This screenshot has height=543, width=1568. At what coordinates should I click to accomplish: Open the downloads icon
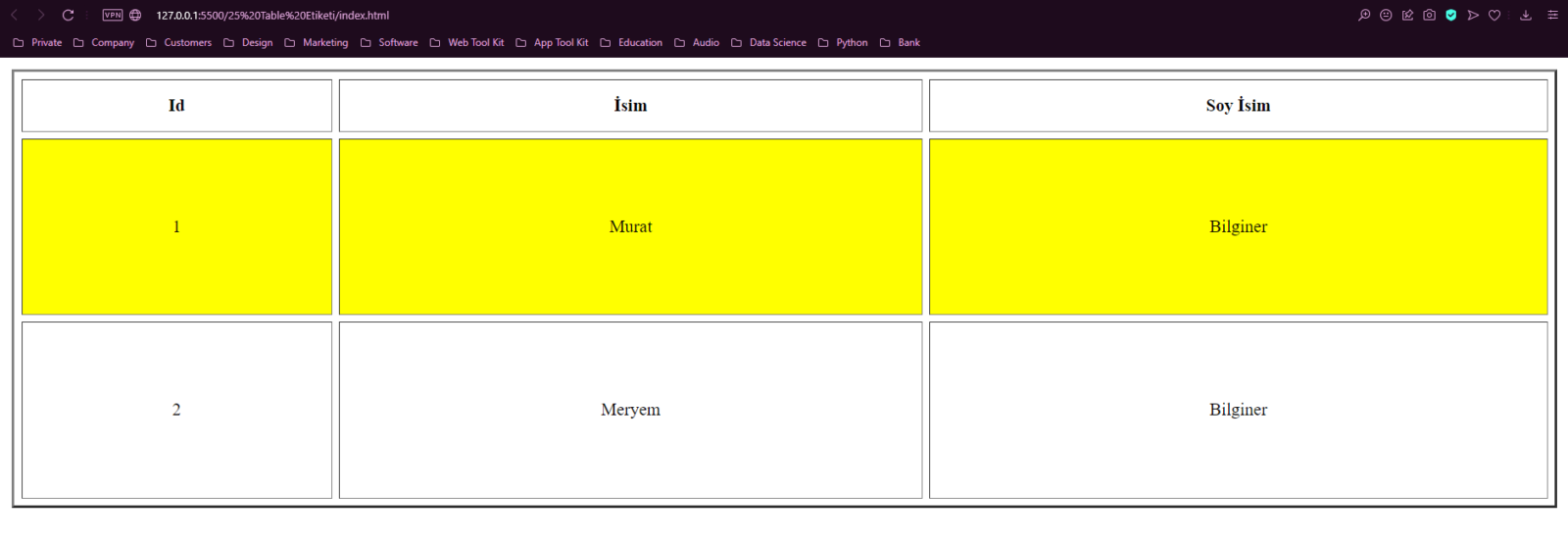(x=1526, y=16)
